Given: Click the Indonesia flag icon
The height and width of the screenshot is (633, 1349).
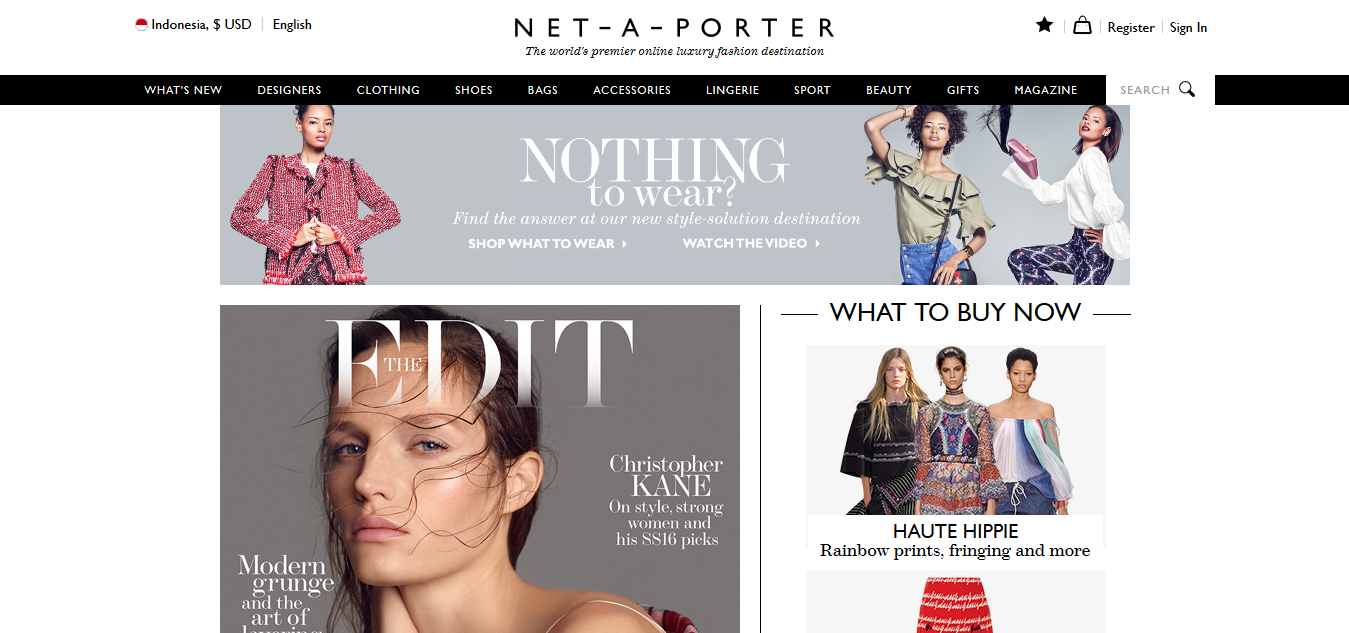Looking at the screenshot, I should pyautogui.click(x=141, y=25).
